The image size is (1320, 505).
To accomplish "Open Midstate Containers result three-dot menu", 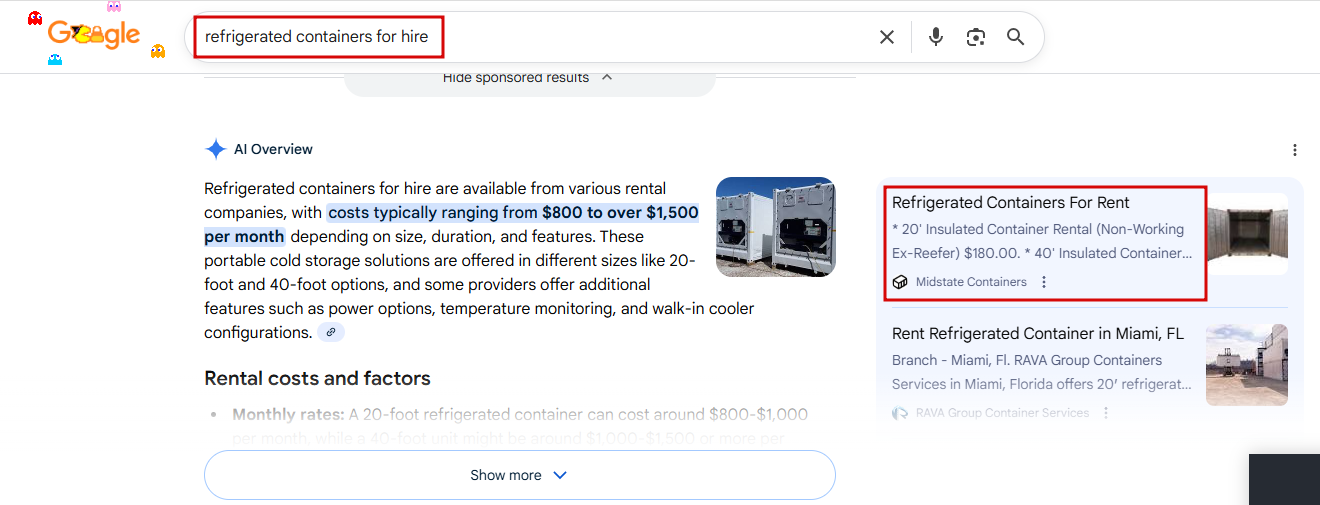I will pyautogui.click(x=1044, y=282).
